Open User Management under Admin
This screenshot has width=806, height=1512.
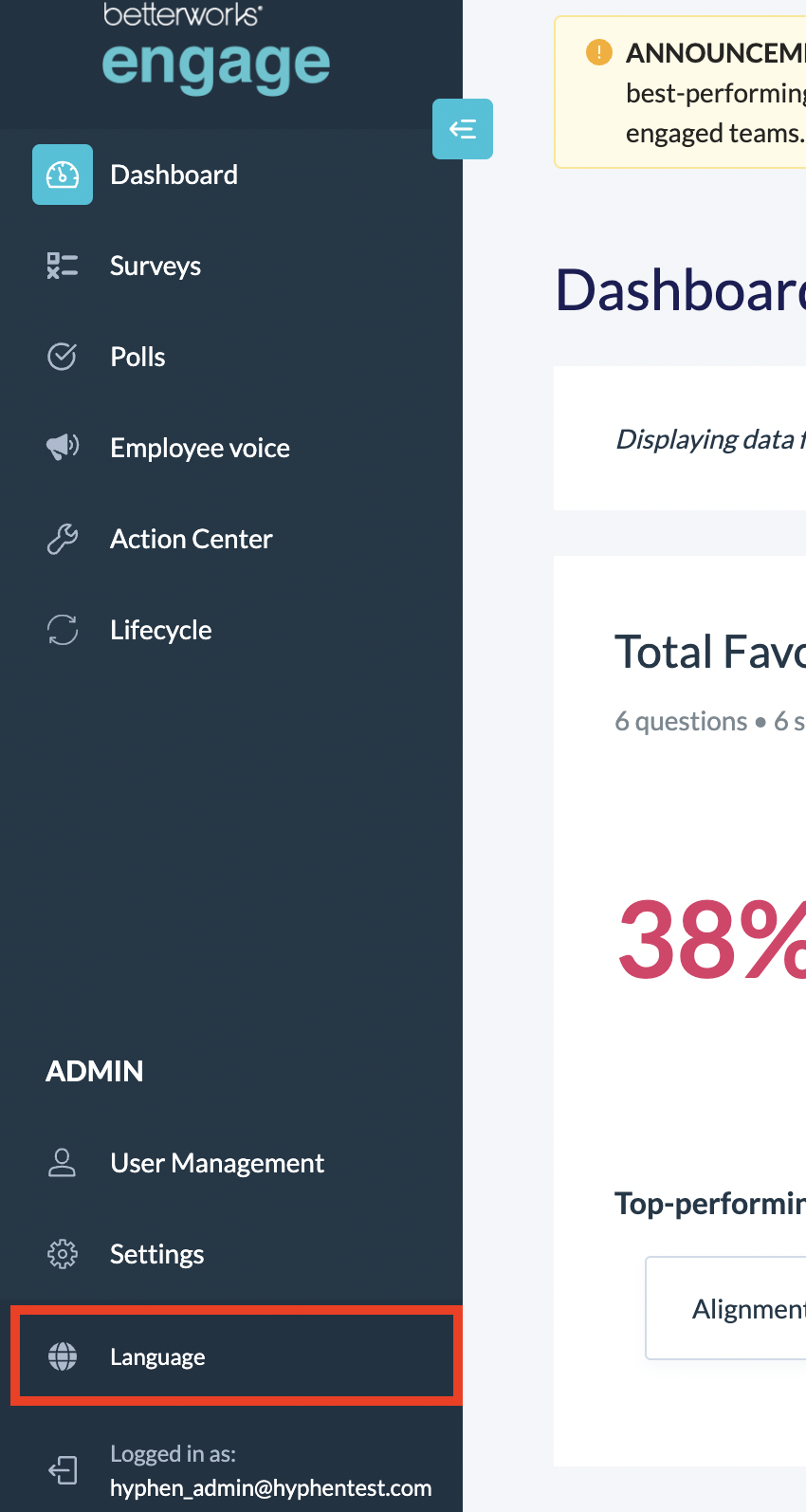click(217, 1163)
